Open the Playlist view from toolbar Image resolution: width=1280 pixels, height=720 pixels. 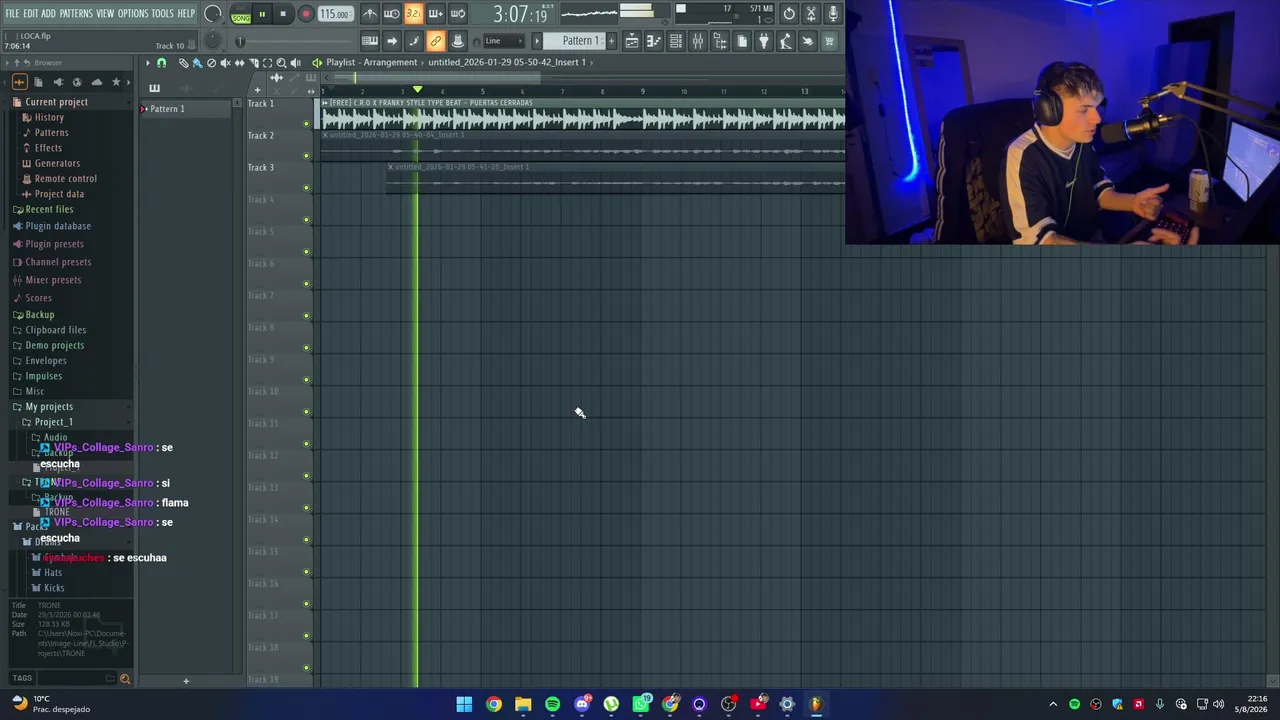click(x=632, y=41)
